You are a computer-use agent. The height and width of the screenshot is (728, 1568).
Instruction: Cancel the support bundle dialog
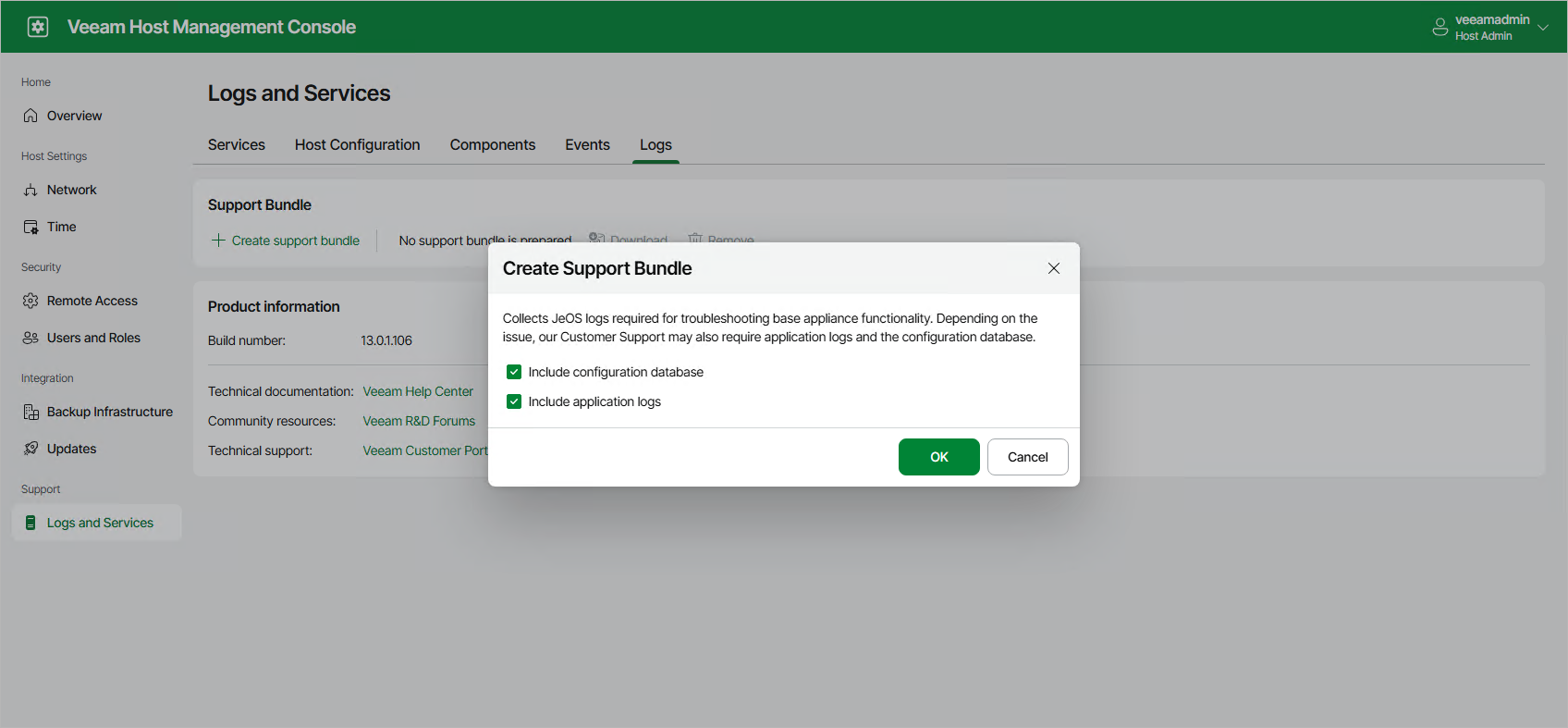[x=1028, y=457]
